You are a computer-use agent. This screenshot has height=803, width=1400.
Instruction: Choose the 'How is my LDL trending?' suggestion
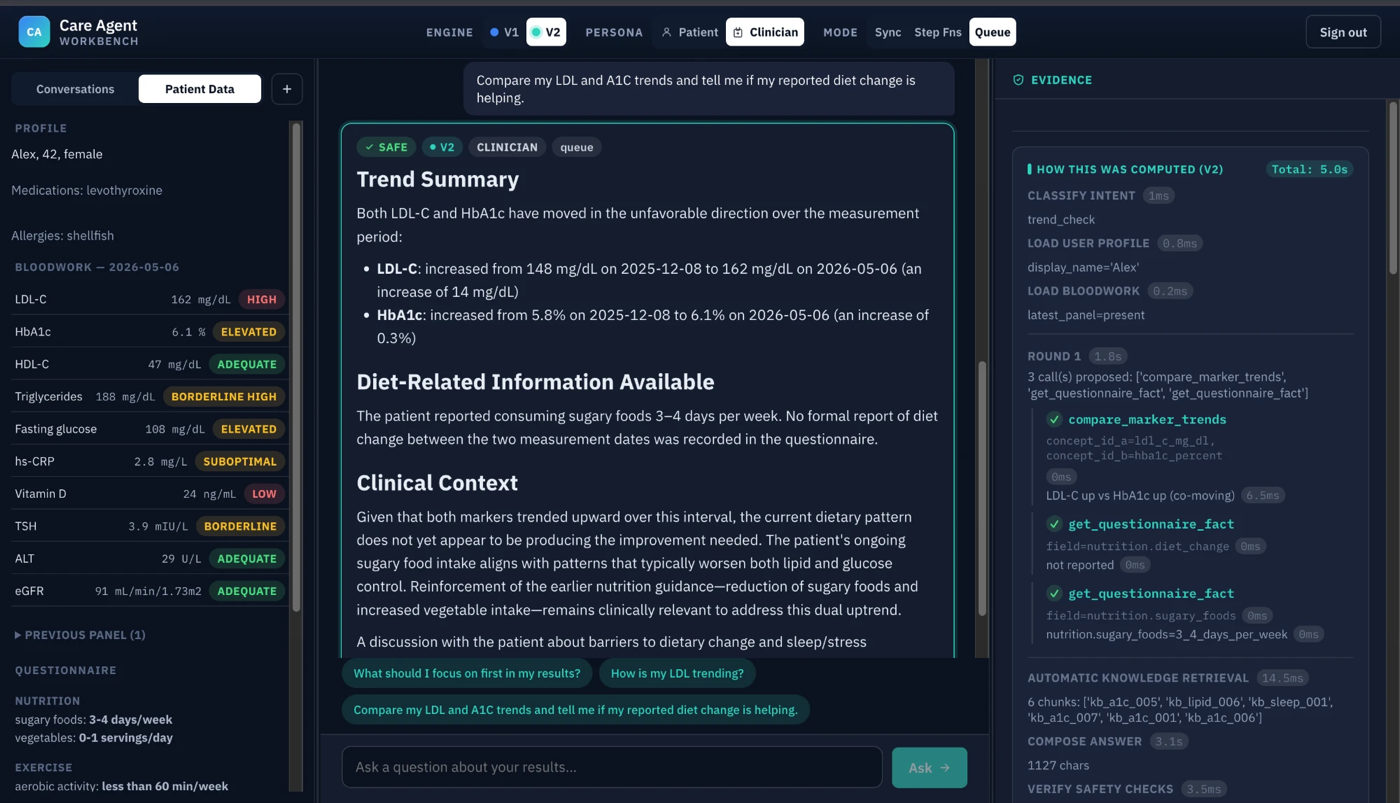point(677,673)
